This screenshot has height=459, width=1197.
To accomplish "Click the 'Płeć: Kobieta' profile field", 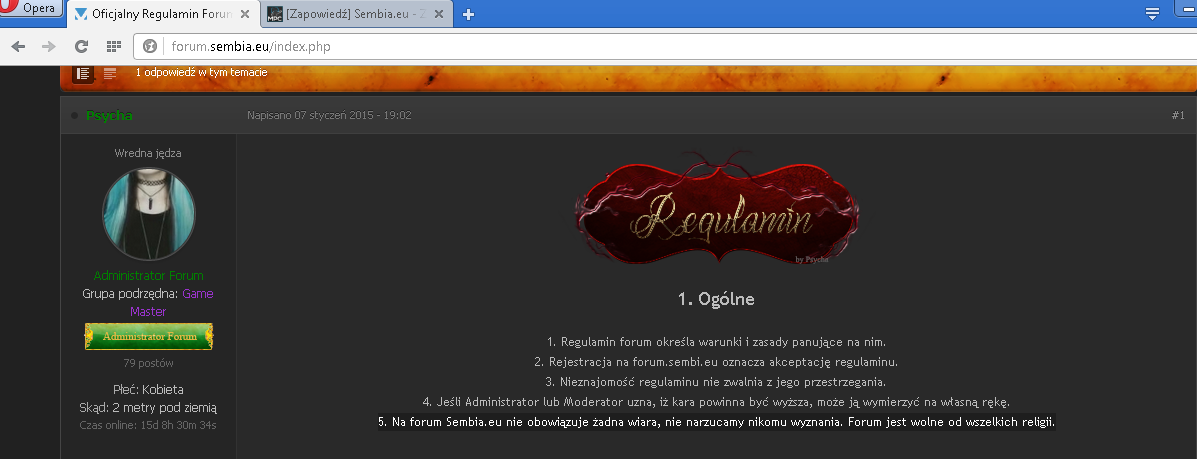I will 148,390.
